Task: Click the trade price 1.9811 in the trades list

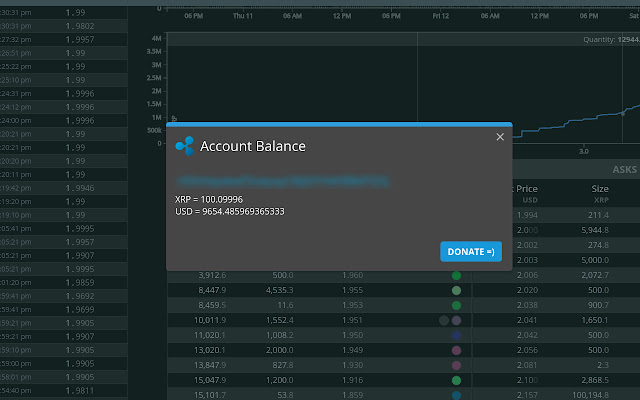Action: [80, 391]
